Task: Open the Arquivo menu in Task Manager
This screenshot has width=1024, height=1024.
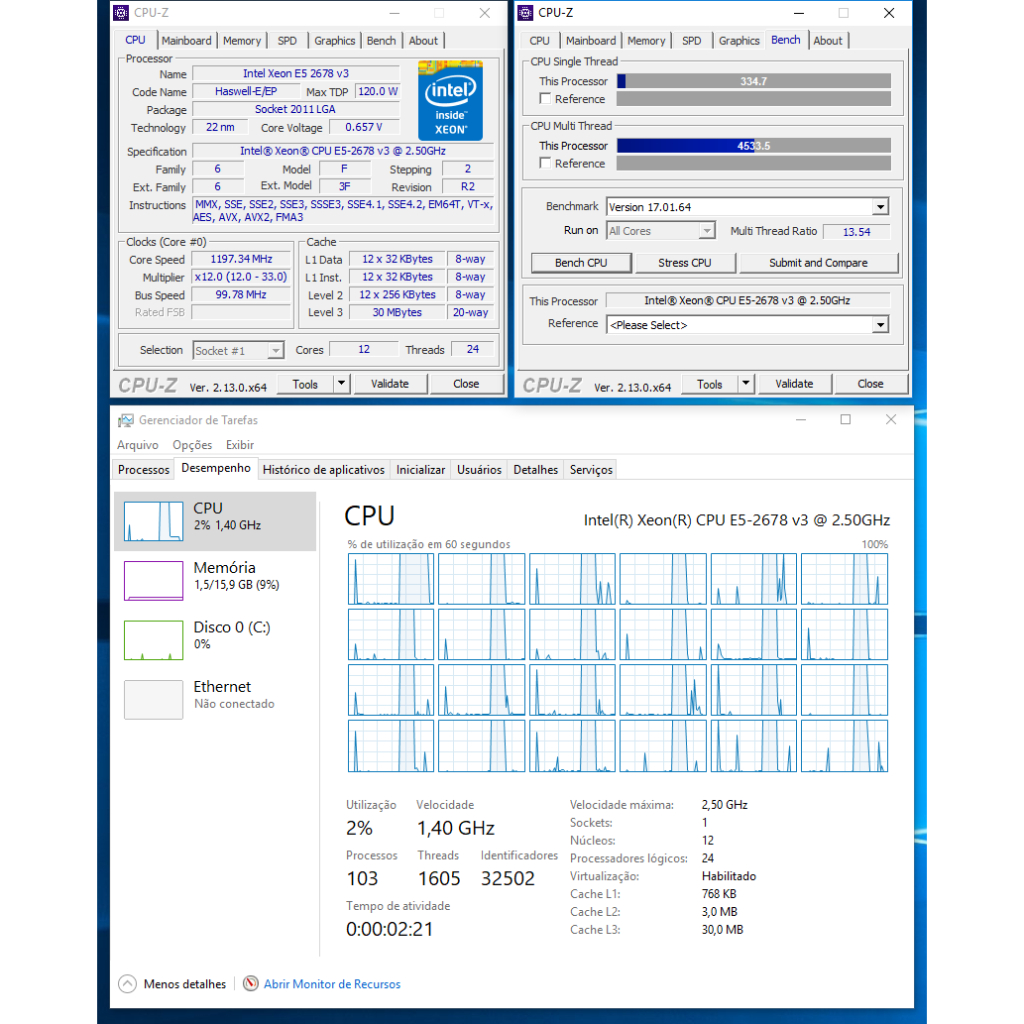Action: pos(138,445)
